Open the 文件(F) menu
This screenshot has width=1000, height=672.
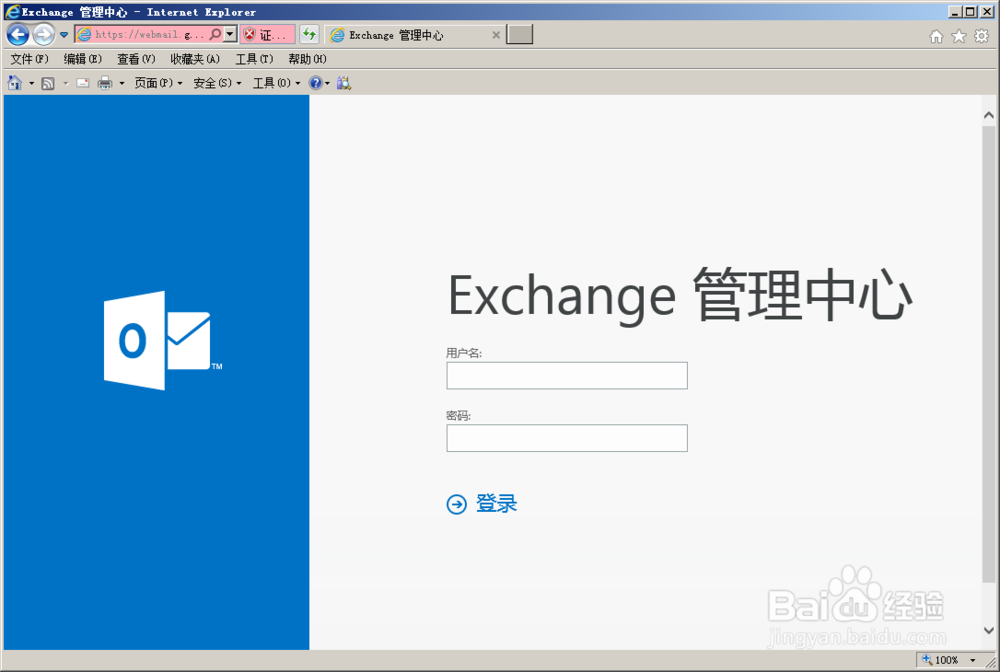click(x=29, y=59)
